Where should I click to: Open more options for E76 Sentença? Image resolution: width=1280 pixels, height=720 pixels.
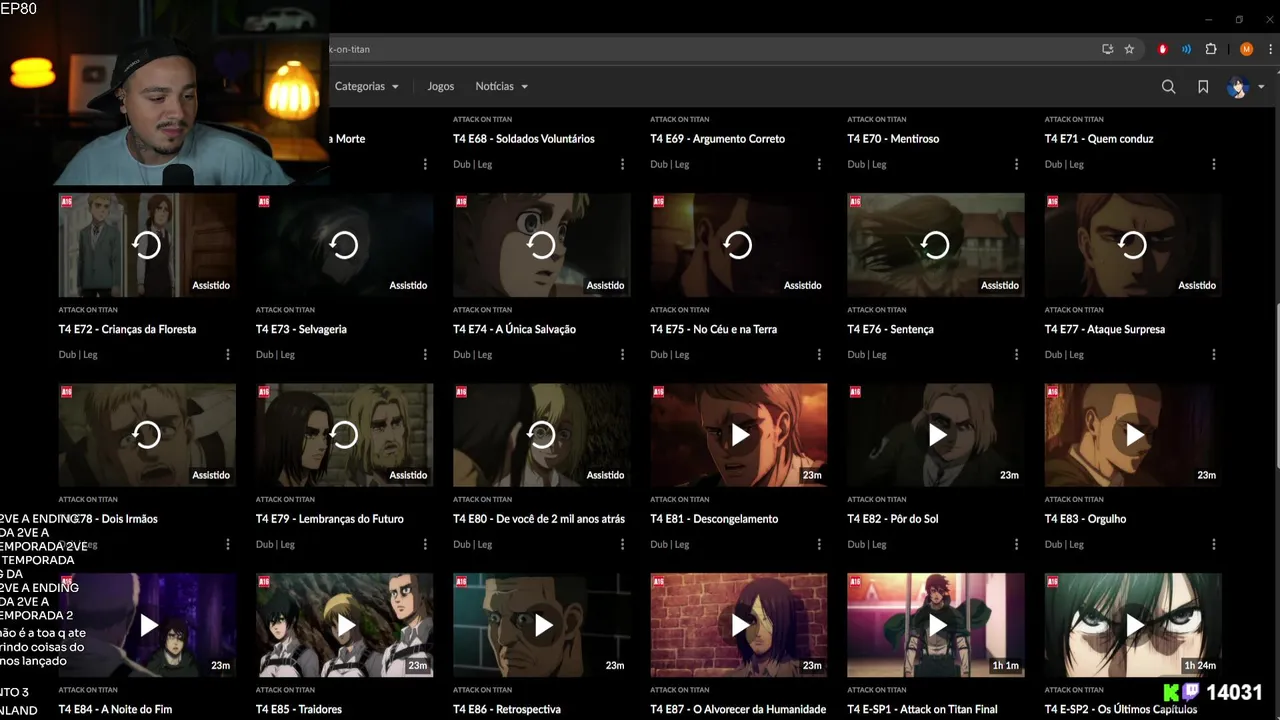(x=1016, y=354)
